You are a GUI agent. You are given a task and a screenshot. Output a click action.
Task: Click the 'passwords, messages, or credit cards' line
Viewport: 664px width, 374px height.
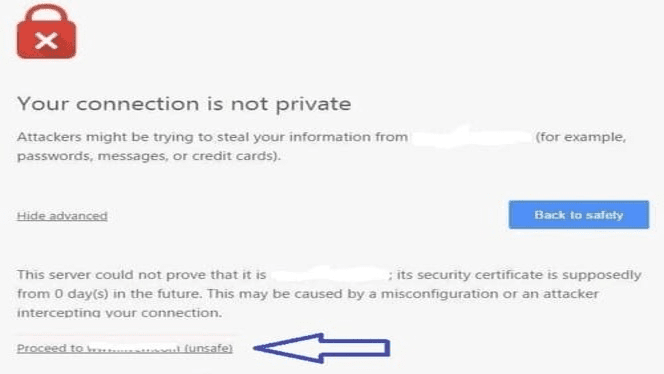(149, 156)
